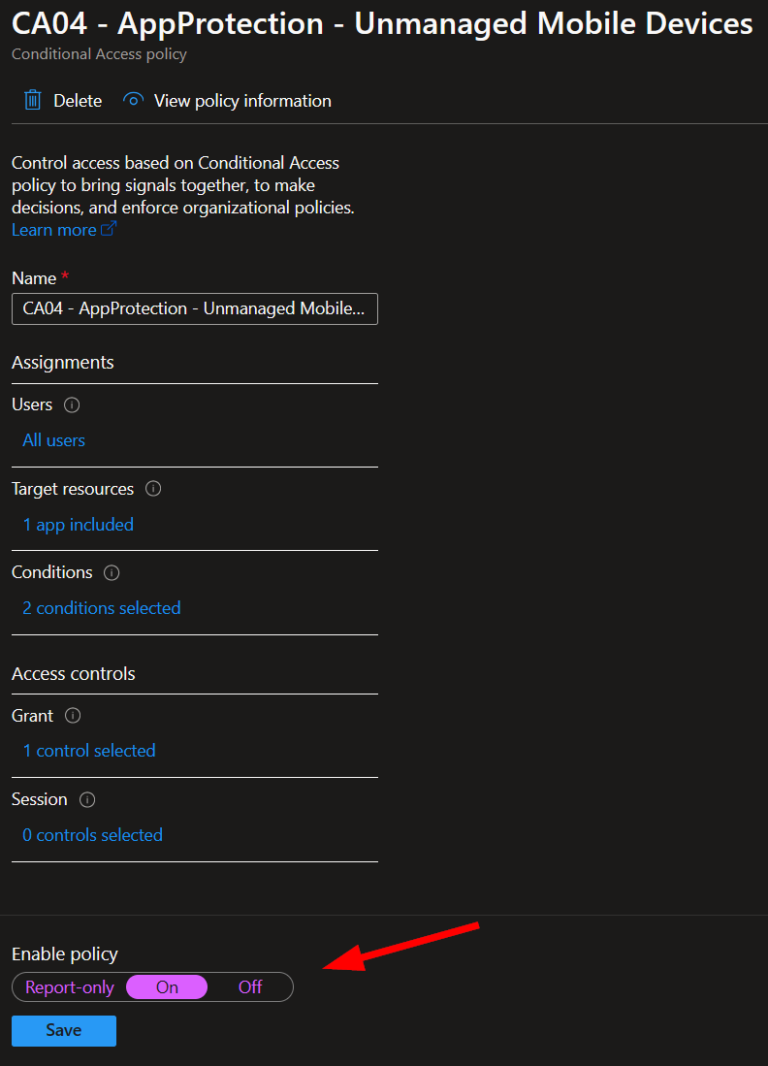The height and width of the screenshot is (1066, 768).
Task: Open the 1 control selected grant link
Action: point(88,751)
